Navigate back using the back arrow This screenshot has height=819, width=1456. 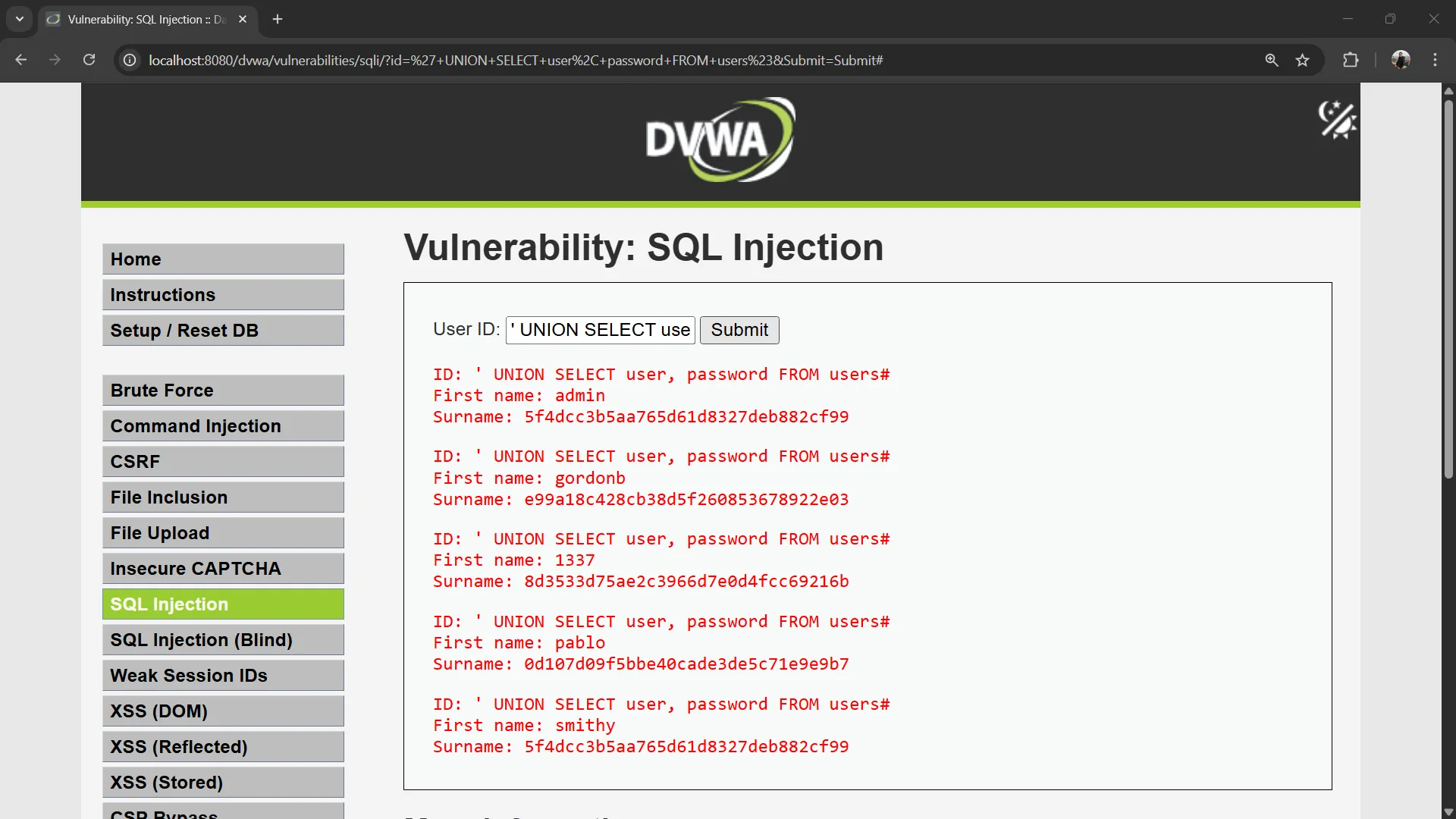coord(20,60)
